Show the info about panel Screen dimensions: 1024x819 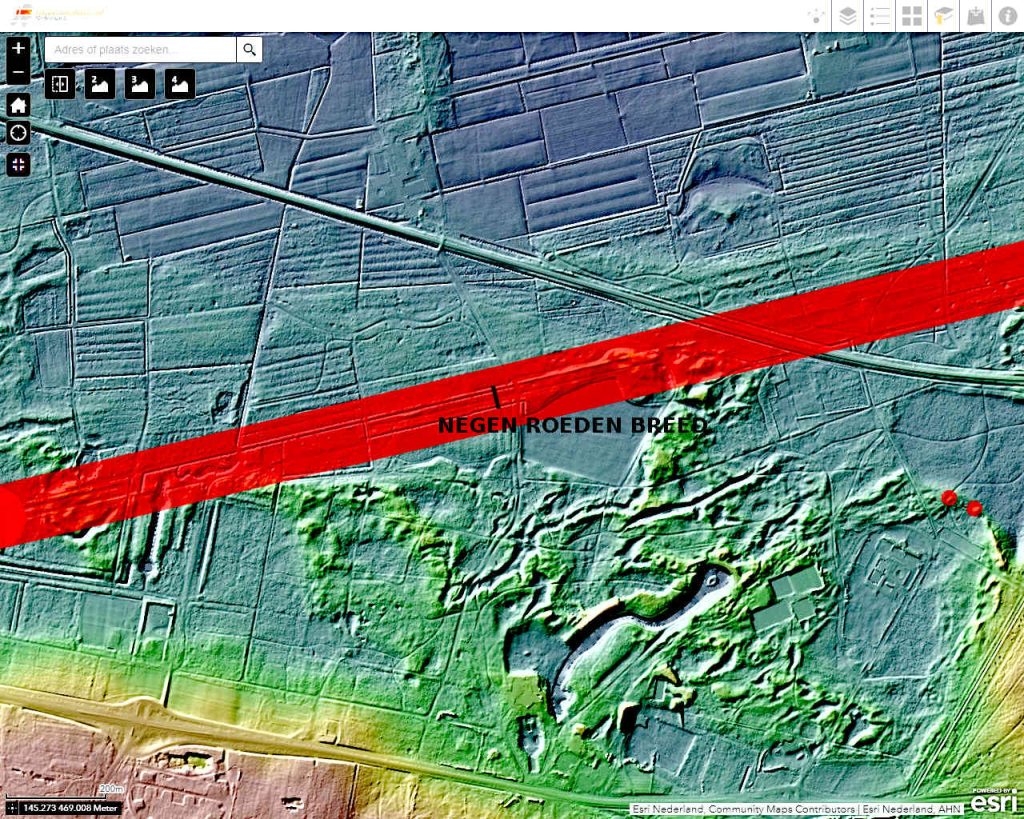(x=1007, y=16)
